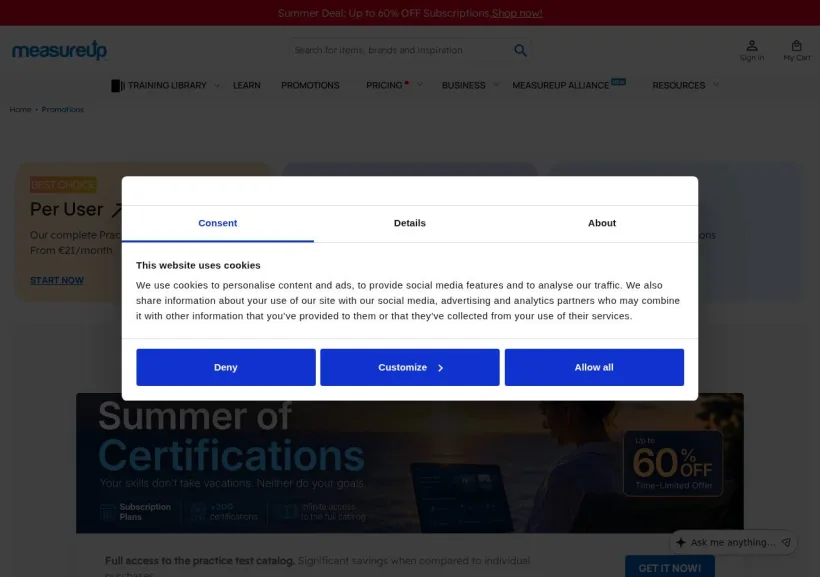The width and height of the screenshot is (820, 577).
Task: Click the Allow all cookies button
Action: pyautogui.click(x=594, y=367)
